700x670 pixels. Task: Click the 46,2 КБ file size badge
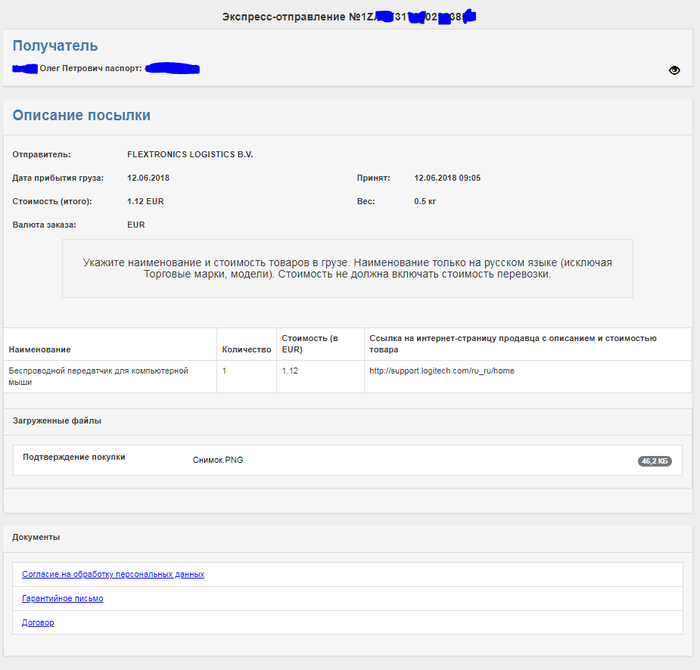655,461
